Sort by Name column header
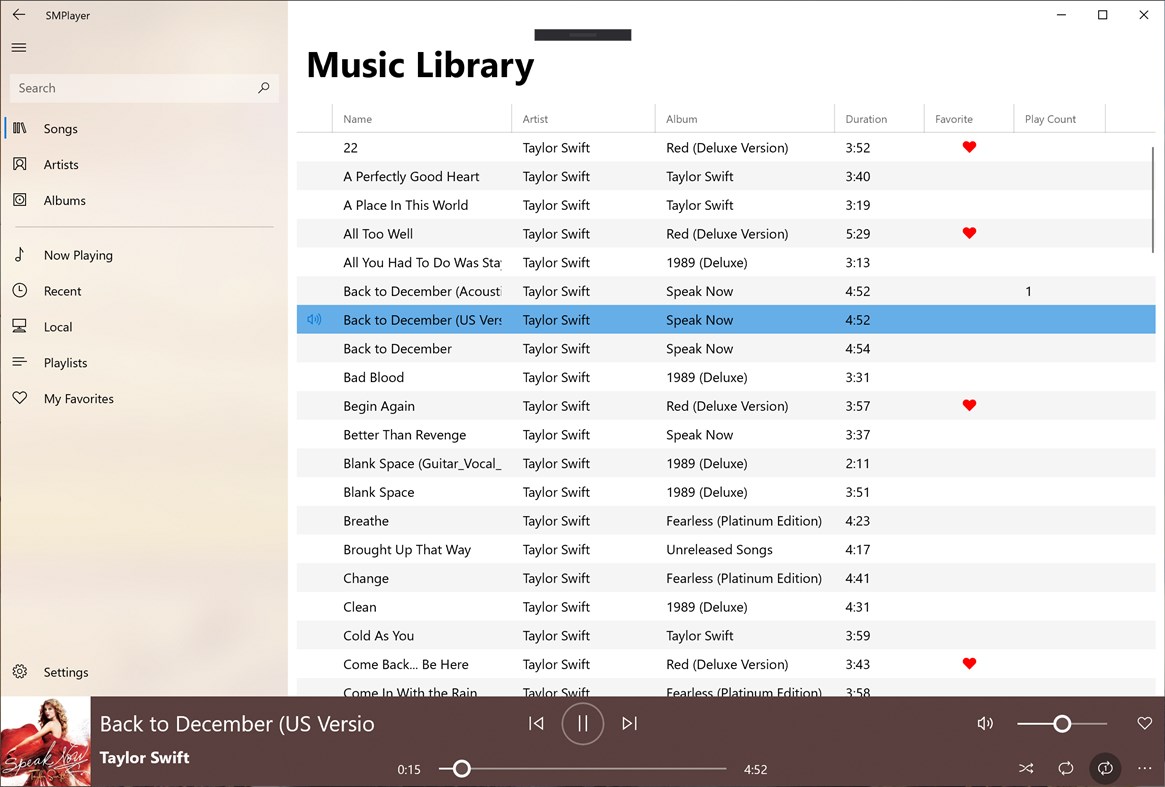Viewport: 1165px width, 787px height. (x=422, y=119)
